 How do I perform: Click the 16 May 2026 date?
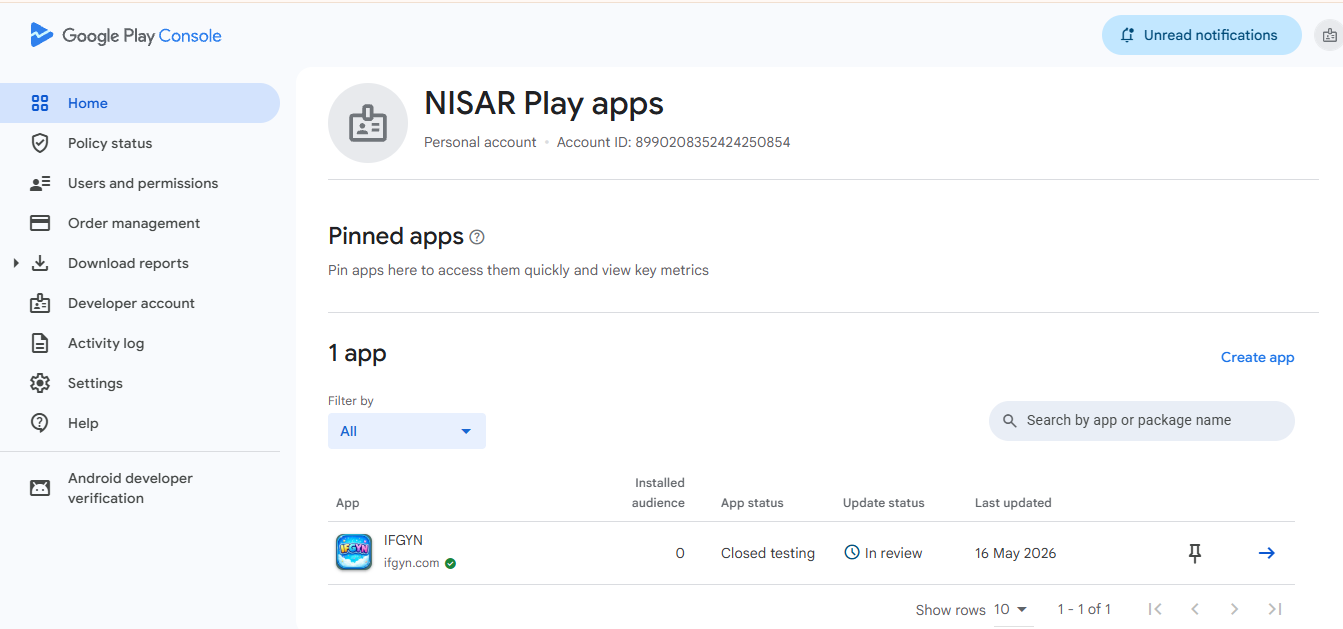tap(1016, 553)
